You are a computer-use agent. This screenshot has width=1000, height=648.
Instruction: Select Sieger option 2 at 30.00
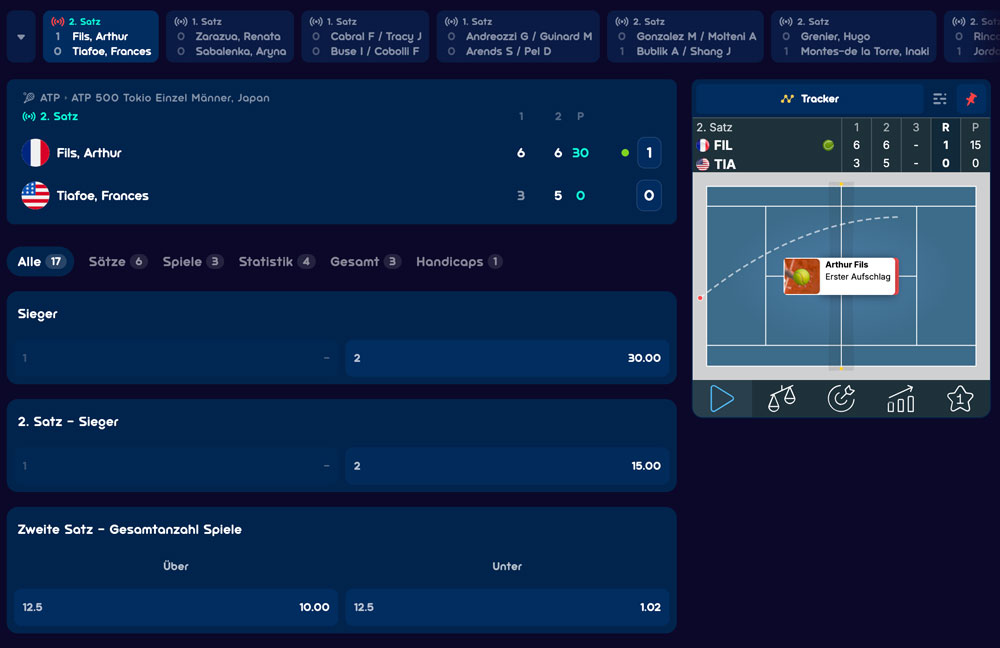click(x=507, y=358)
